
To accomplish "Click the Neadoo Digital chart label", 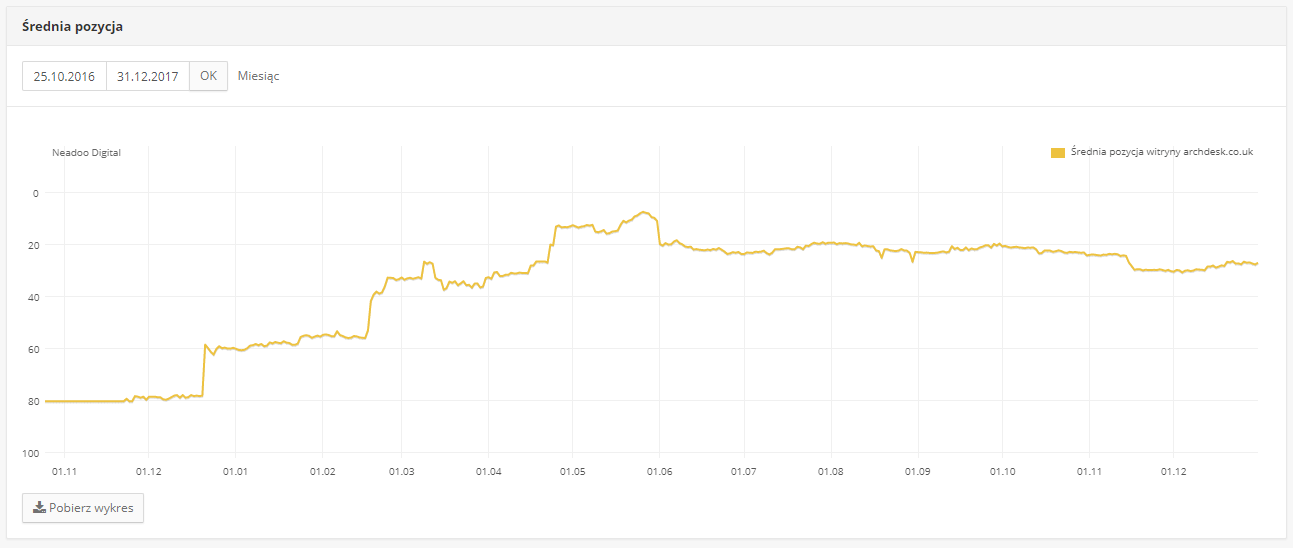I will pyautogui.click(x=86, y=153).
